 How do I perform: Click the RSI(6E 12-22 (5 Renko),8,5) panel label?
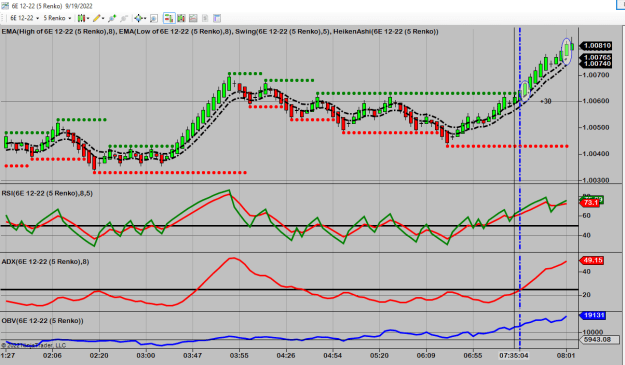pos(47,193)
